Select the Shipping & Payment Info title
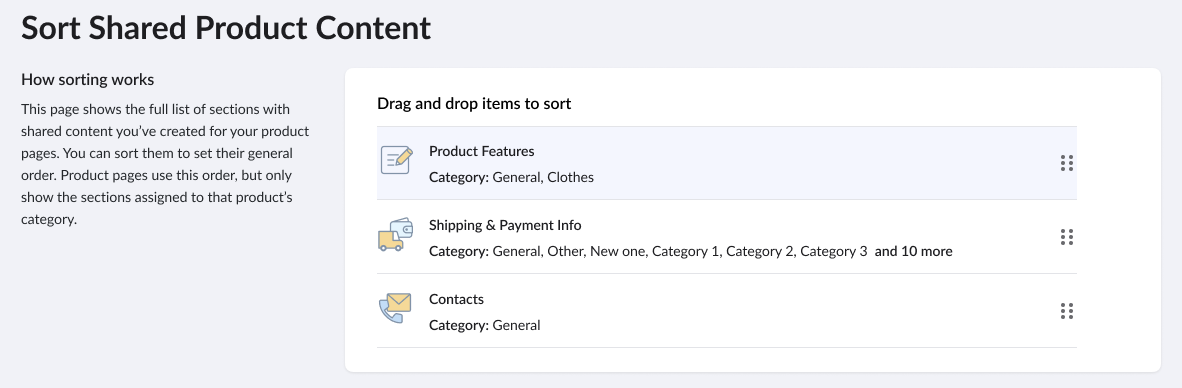1182x388 pixels. coord(505,225)
